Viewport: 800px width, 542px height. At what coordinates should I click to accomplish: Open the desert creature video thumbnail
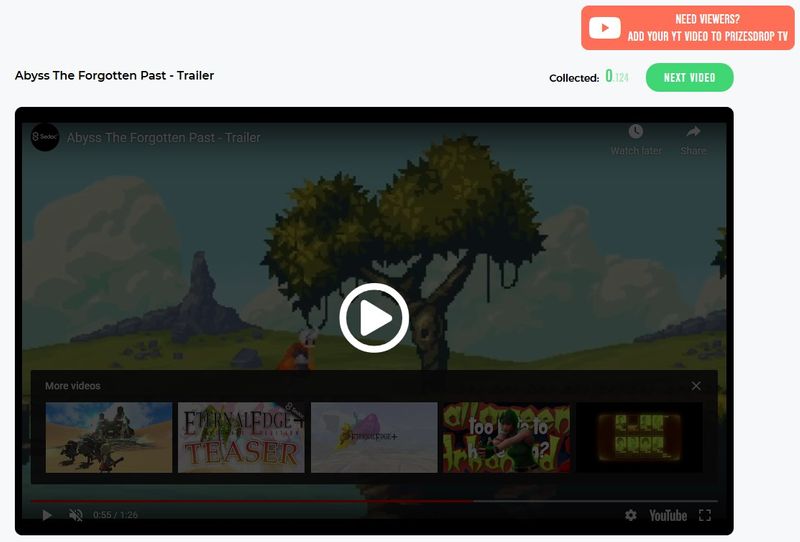coord(109,437)
